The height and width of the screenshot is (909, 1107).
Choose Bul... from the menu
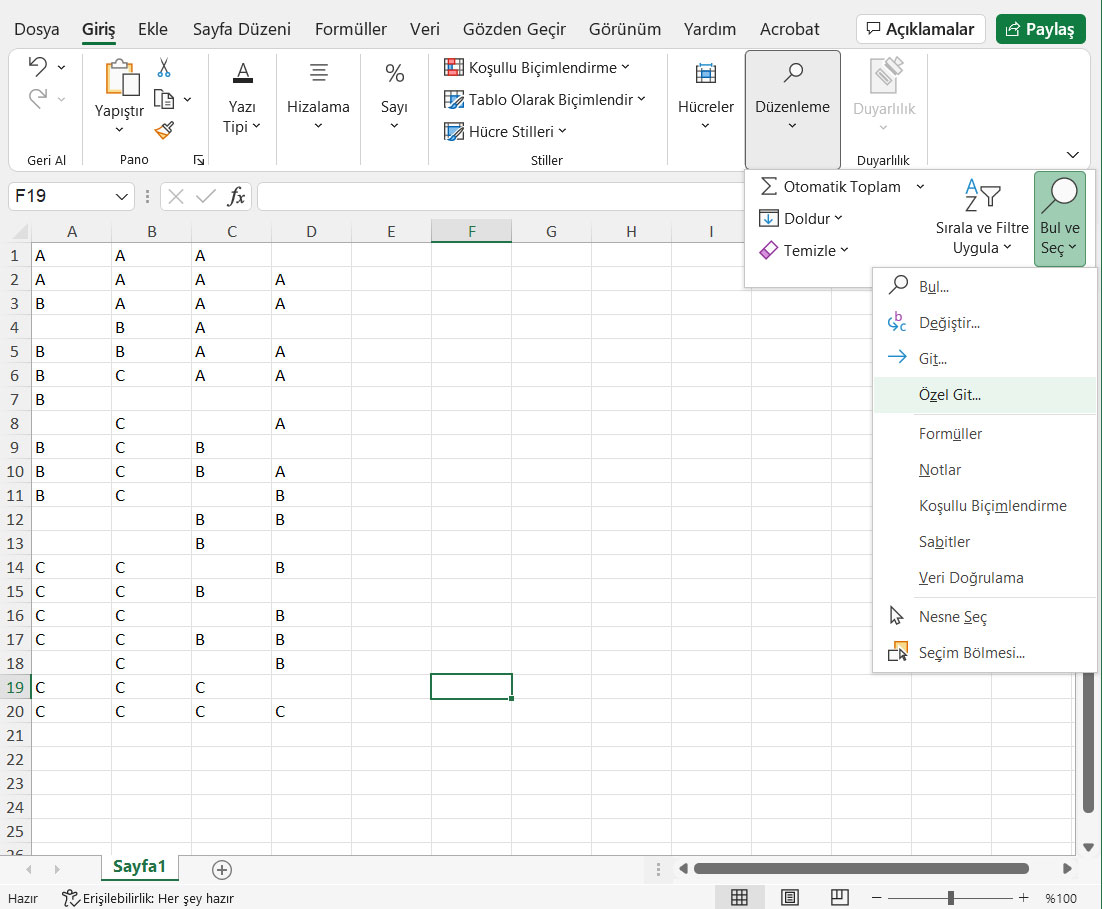(x=984, y=287)
